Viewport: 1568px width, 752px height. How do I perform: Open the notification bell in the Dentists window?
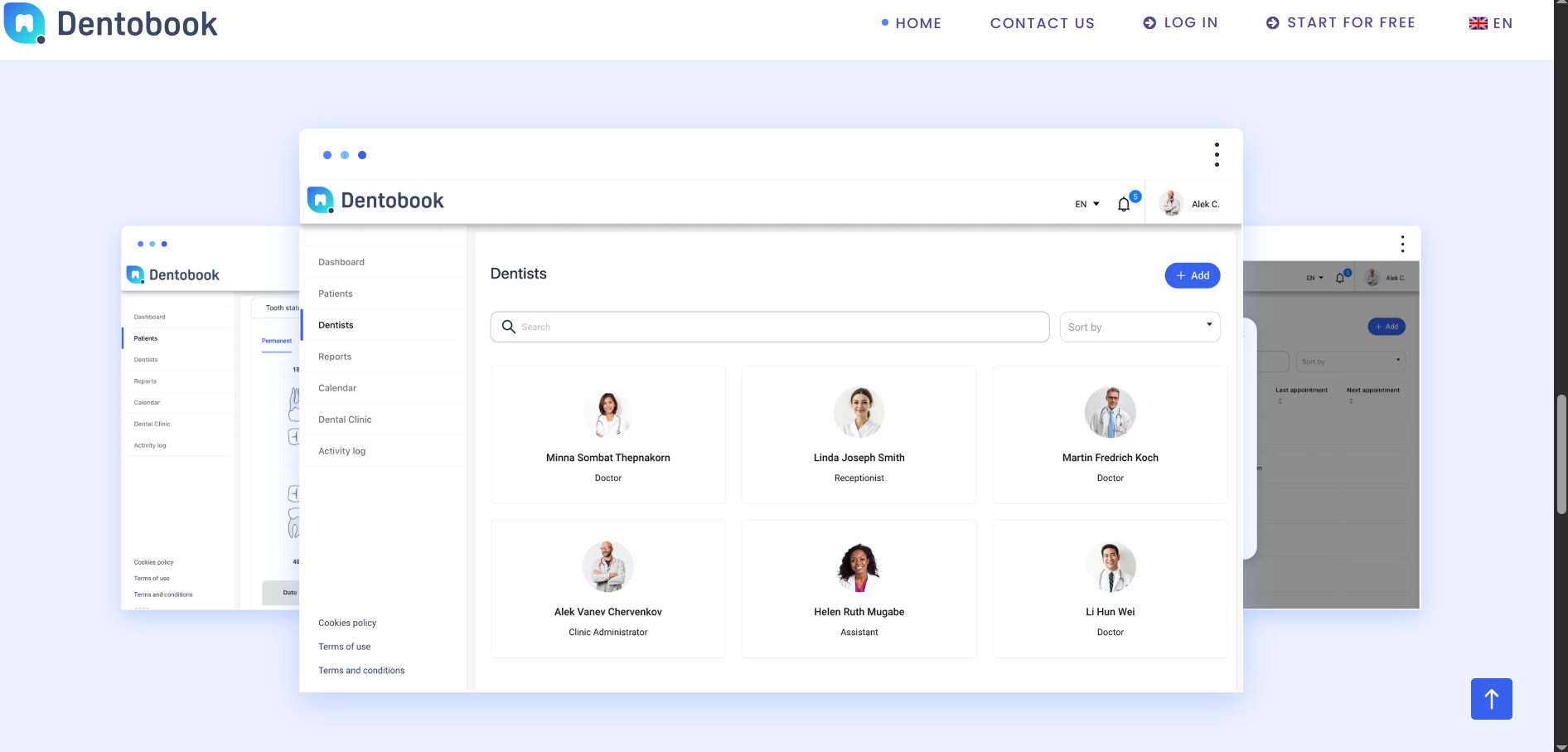pos(1124,204)
